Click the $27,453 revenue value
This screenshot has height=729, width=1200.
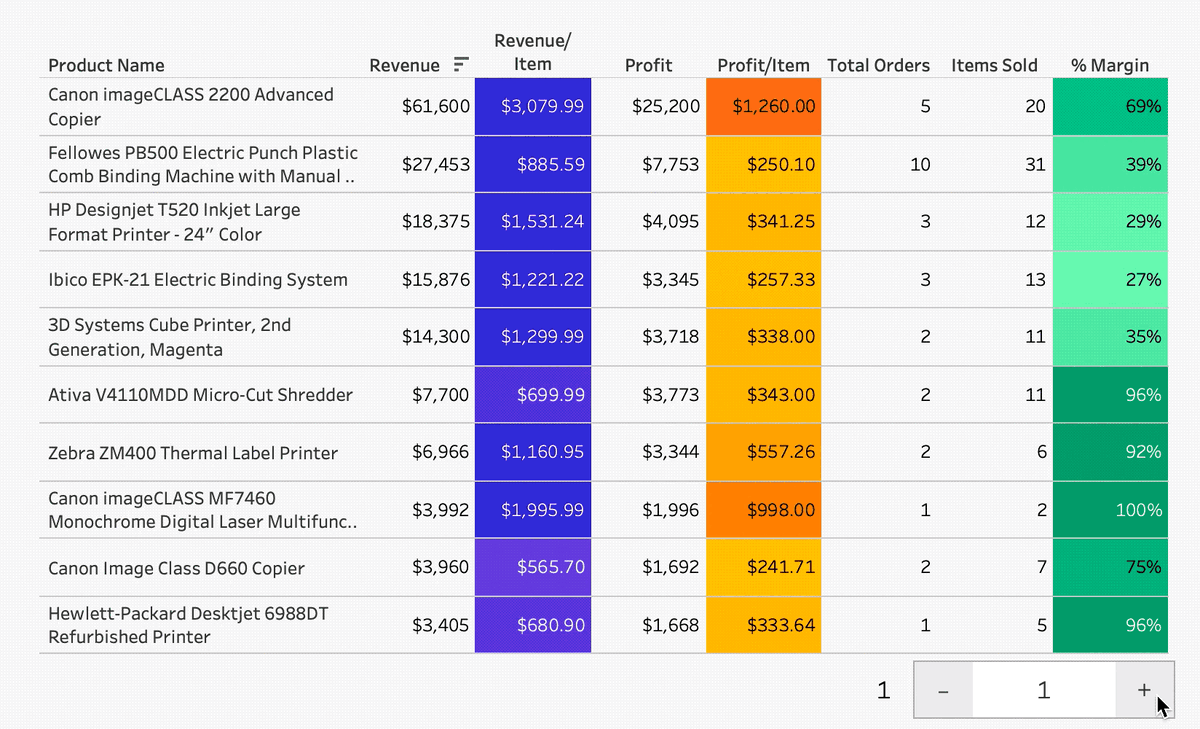(x=435, y=164)
